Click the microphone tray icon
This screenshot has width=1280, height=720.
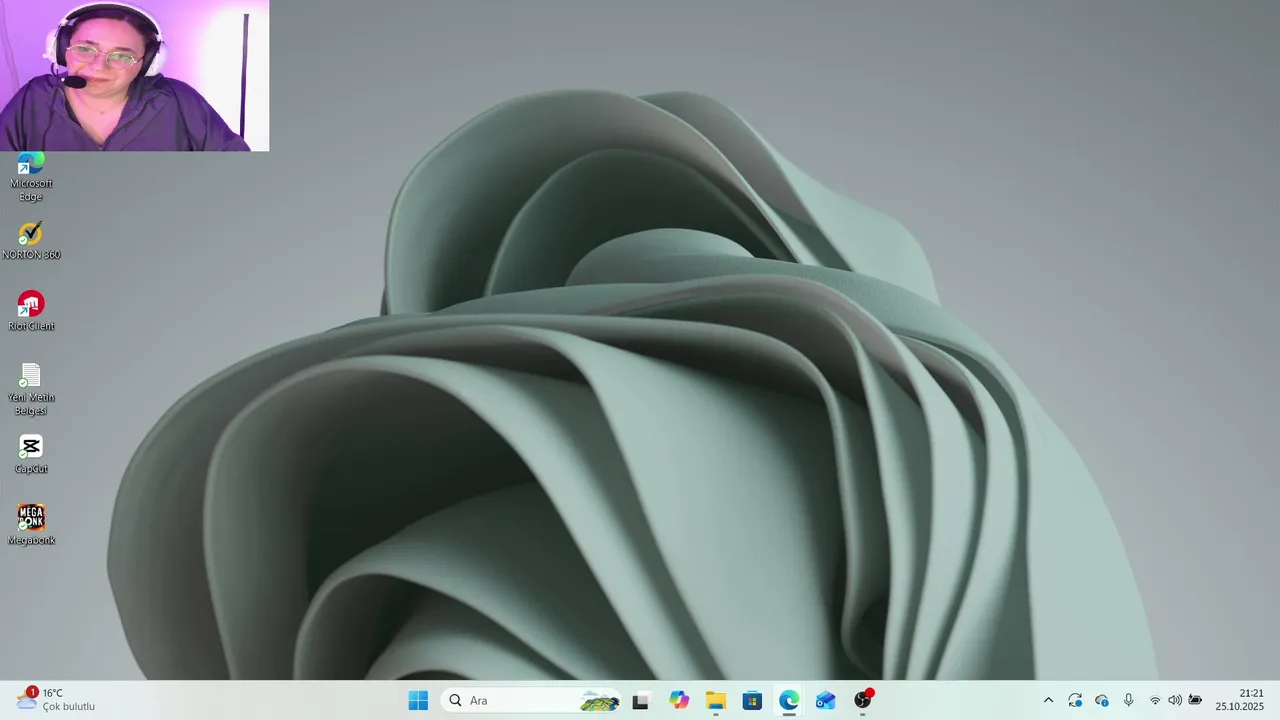pos(1128,701)
